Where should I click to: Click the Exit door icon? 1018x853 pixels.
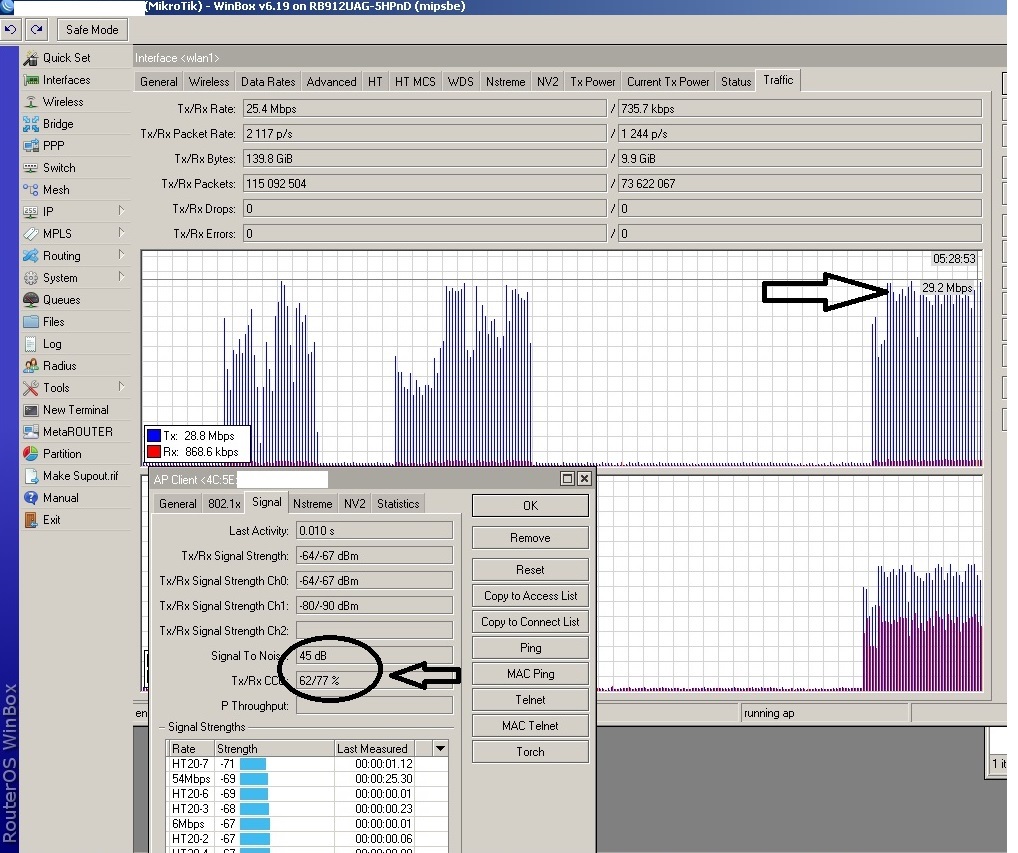coord(31,520)
